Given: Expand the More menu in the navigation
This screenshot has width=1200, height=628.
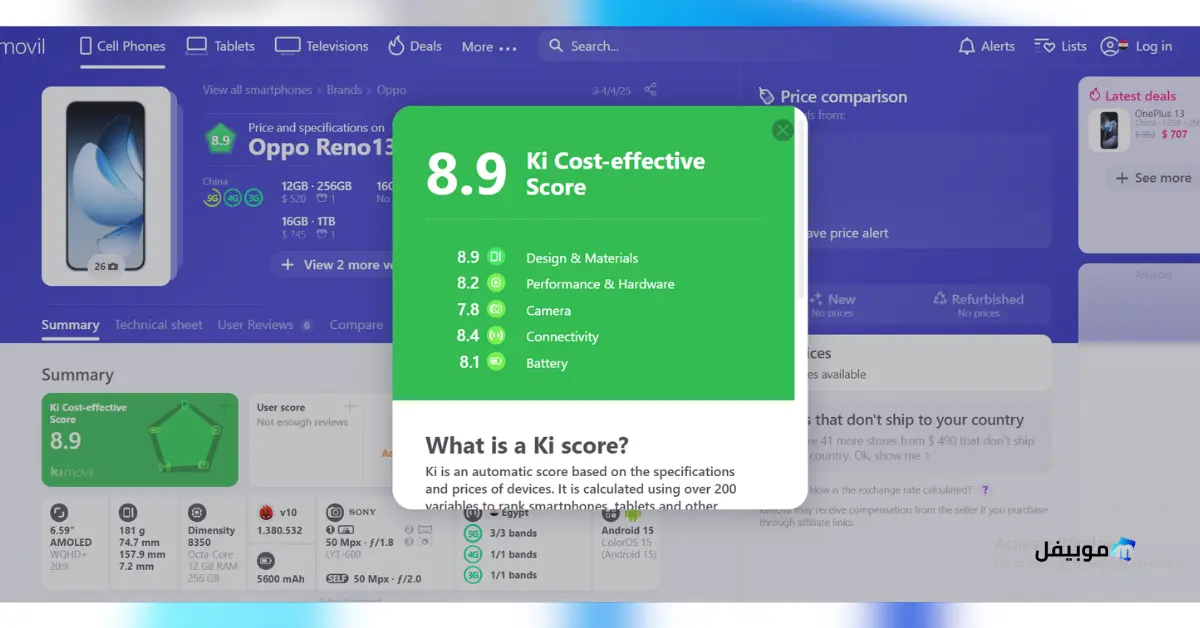Looking at the screenshot, I should point(489,47).
